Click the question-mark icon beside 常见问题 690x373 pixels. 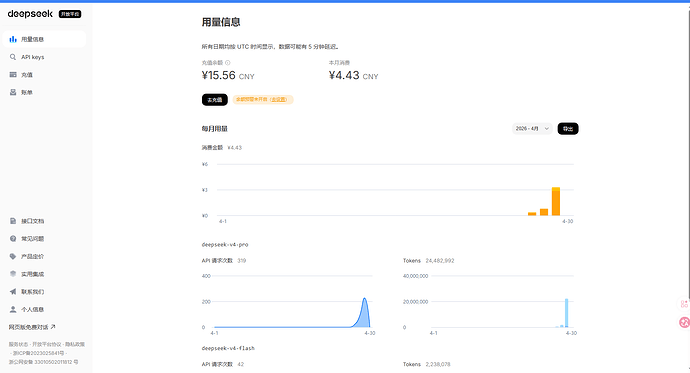13,238
